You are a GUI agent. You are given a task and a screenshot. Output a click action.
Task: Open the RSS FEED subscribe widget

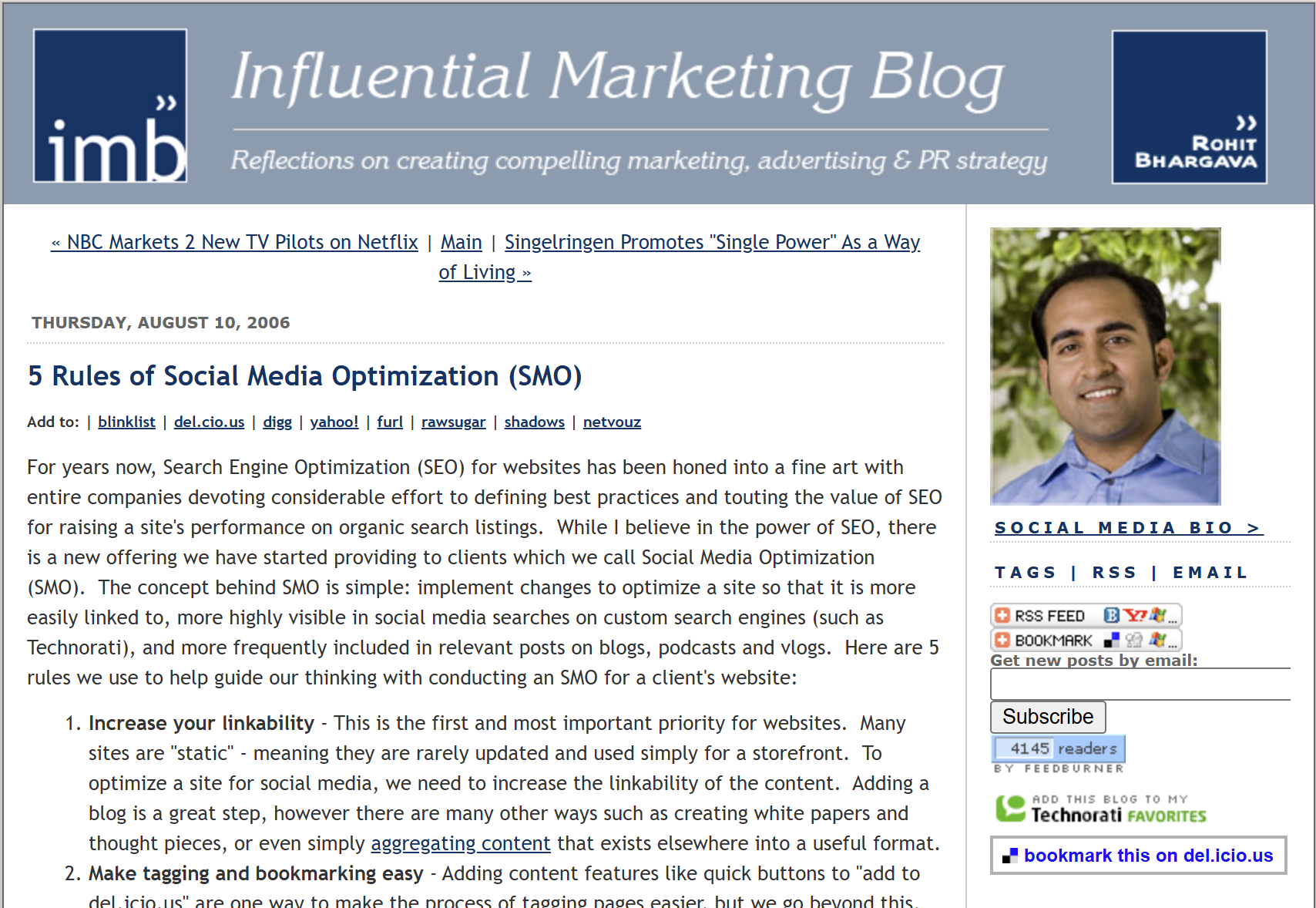[x=1086, y=615]
